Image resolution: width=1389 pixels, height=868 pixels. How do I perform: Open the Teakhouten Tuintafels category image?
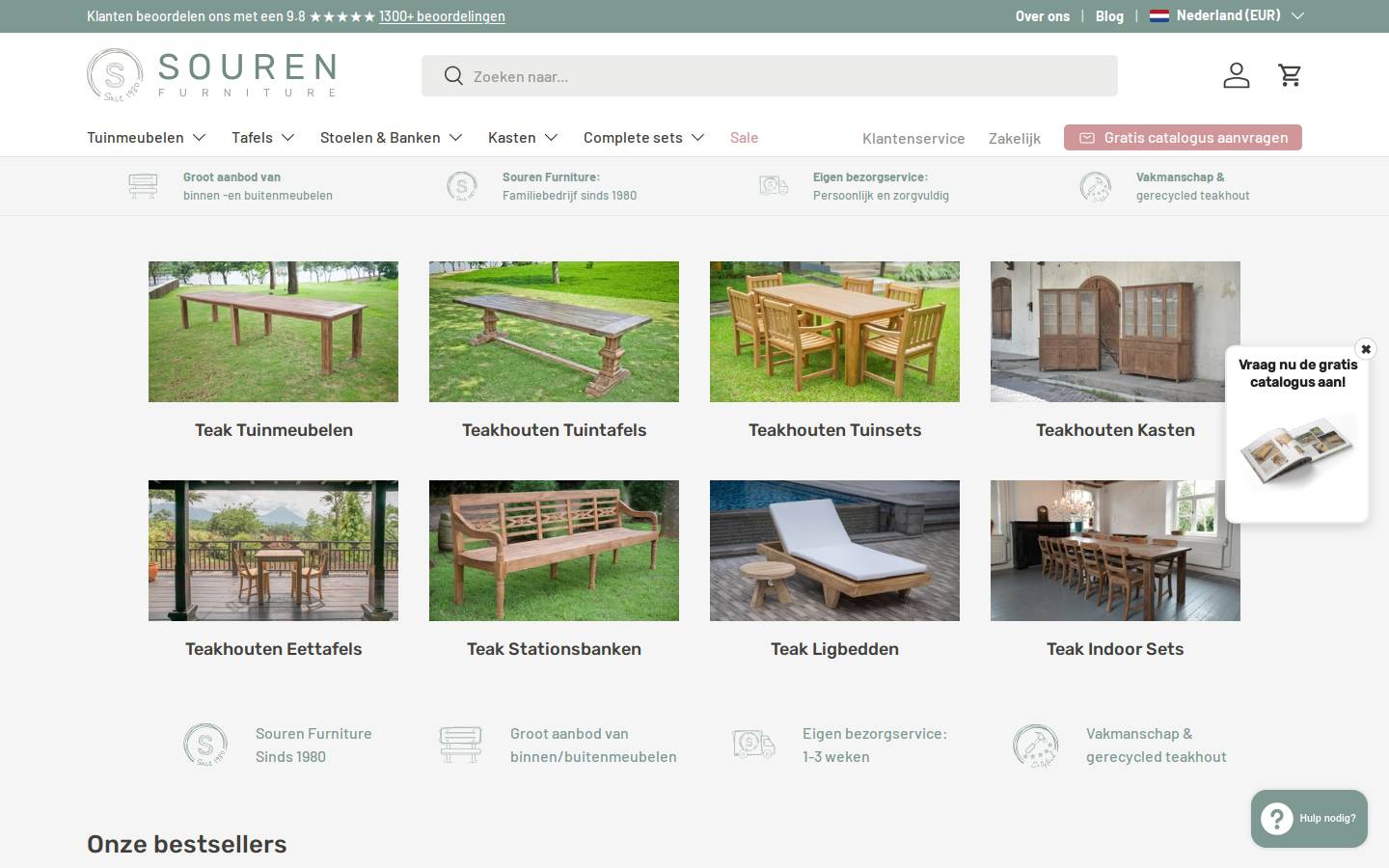554,332
